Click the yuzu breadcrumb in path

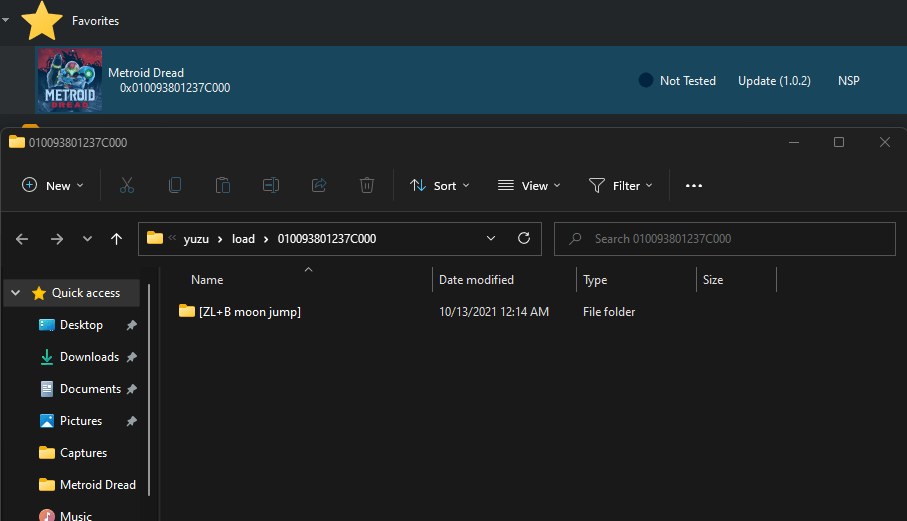coord(196,239)
